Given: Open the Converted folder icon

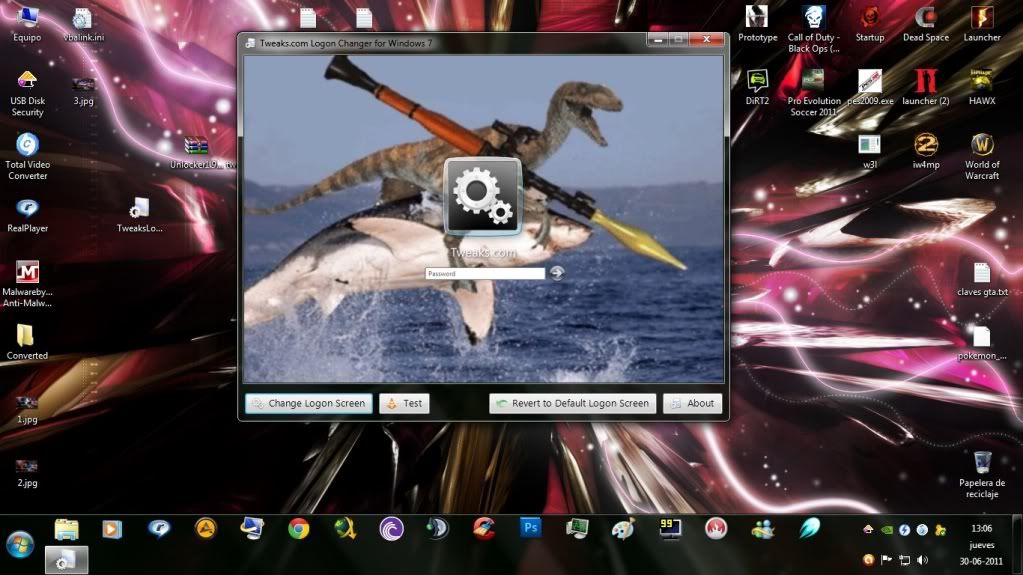Looking at the screenshot, I should [x=27, y=342].
